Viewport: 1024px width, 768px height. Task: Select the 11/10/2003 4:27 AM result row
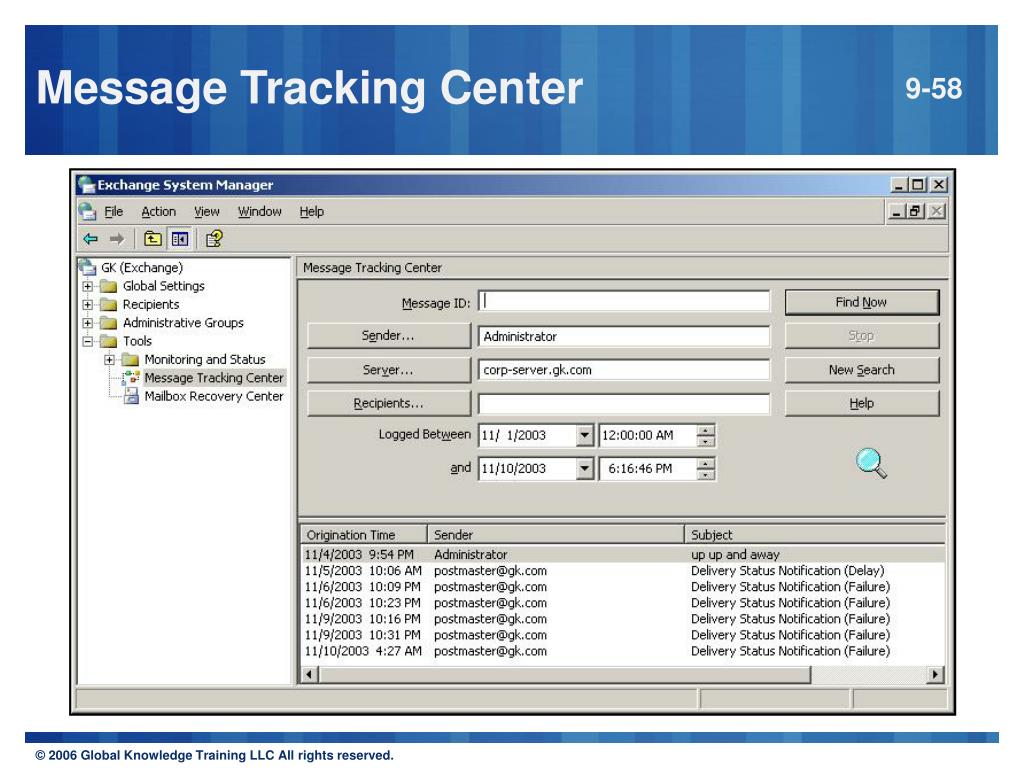(622, 651)
